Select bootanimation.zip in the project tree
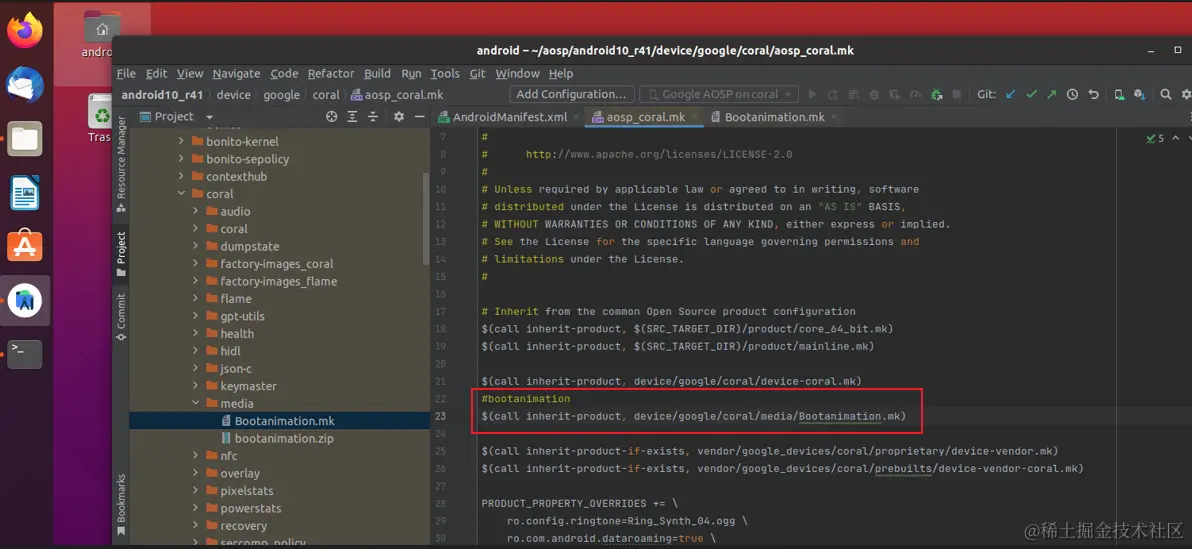This screenshot has height=549, width=1192. click(x=280, y=439)
